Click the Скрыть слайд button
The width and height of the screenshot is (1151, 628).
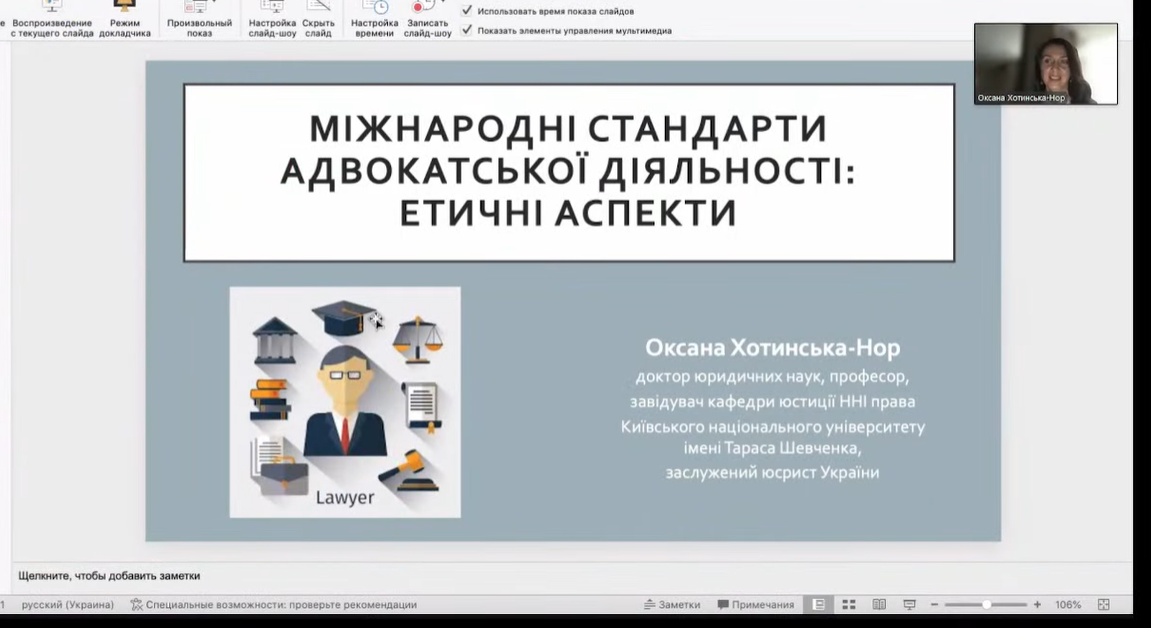[318, 20]
